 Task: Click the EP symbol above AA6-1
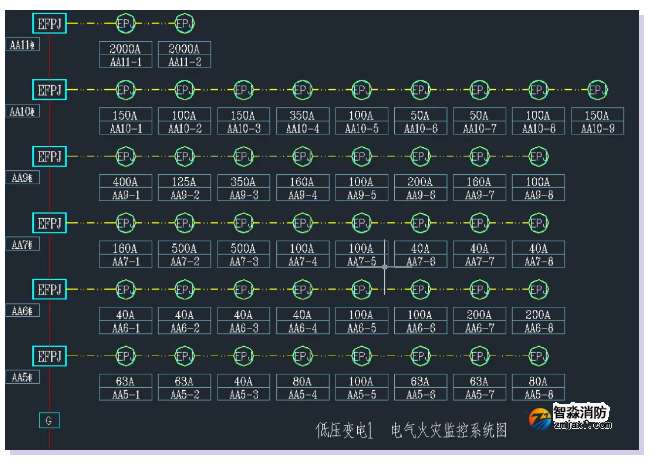pyautogui.click(x=125, y=290)
